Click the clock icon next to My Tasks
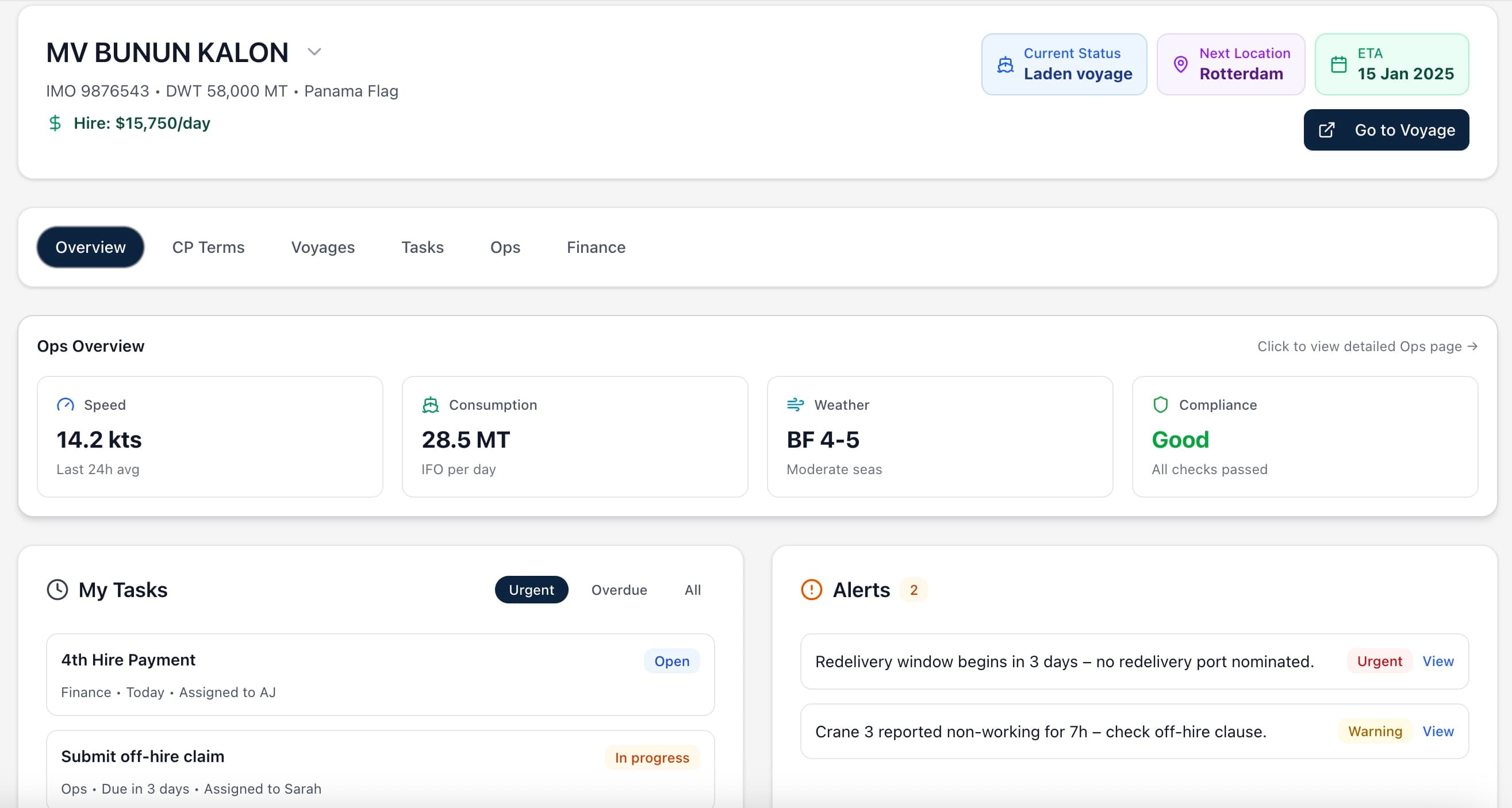 coord(57,590)
